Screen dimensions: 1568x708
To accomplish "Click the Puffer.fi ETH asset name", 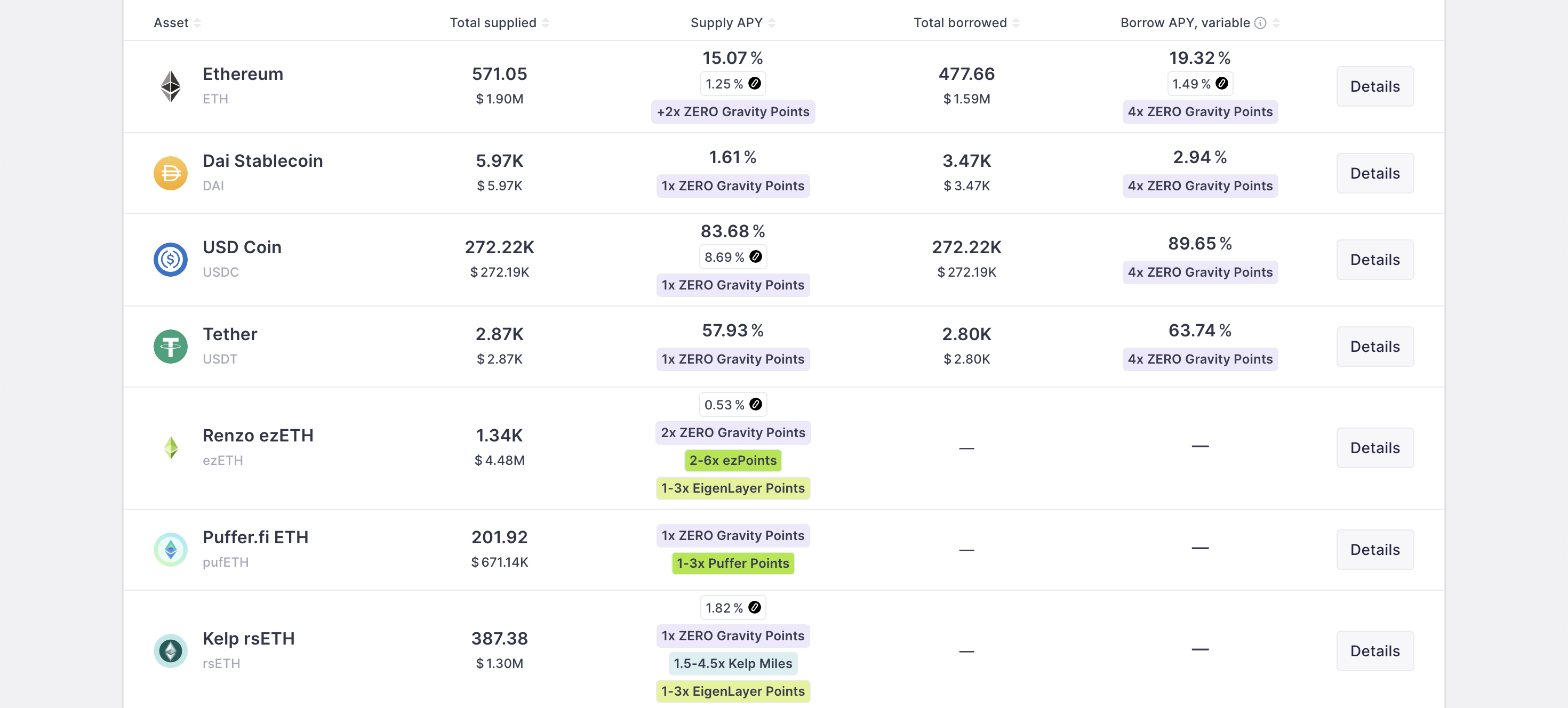I will (x=255, y=538).
